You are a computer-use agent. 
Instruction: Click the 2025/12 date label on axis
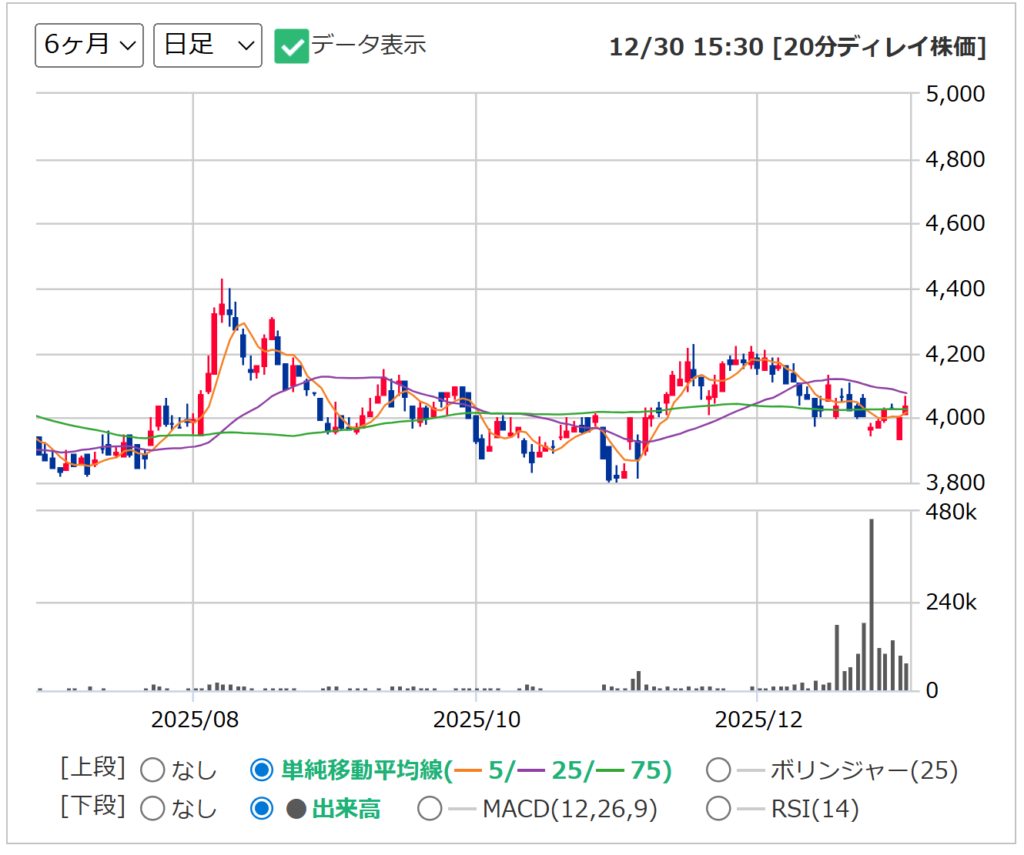point(758,719)
